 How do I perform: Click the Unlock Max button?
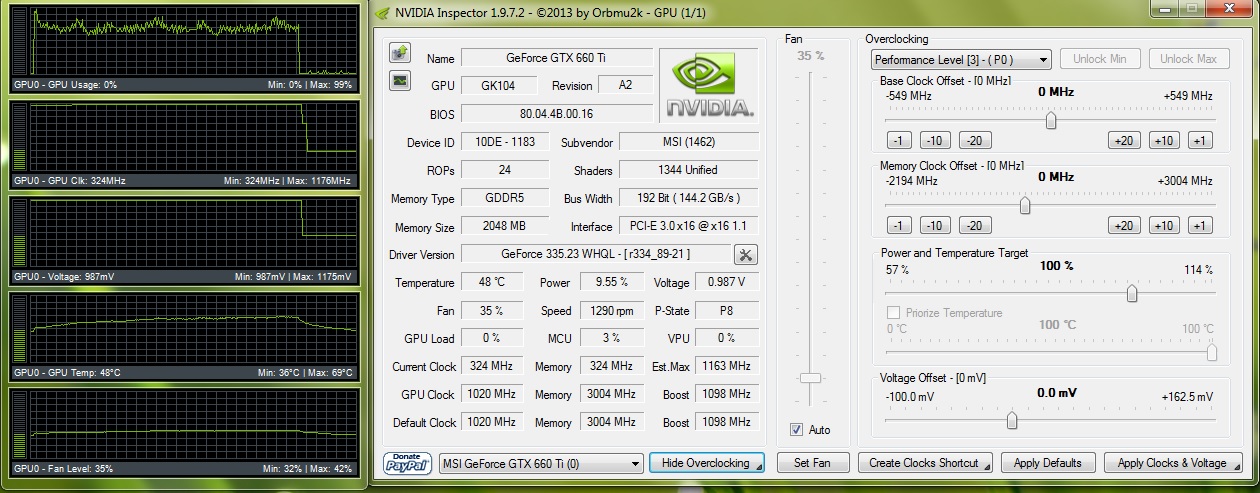coord(1188,59)
